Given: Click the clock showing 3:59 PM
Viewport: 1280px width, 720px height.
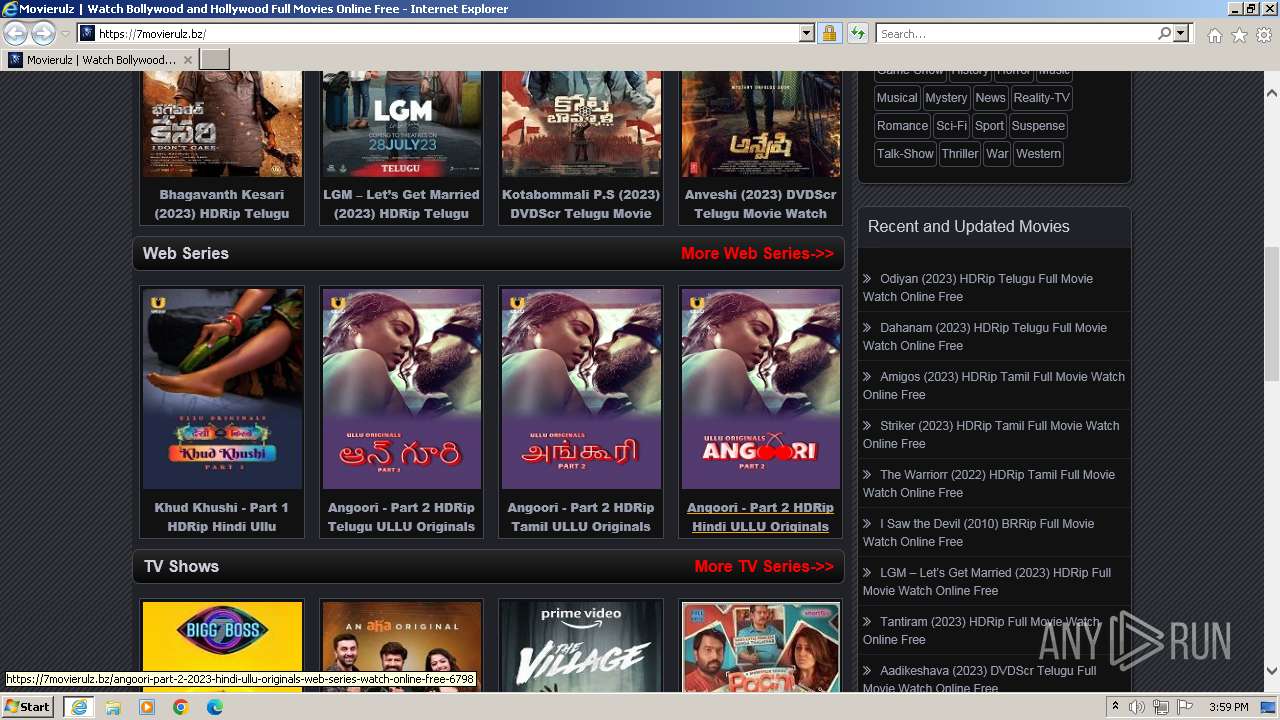Looking at the screenshot, I should (x=1229, y=707).
